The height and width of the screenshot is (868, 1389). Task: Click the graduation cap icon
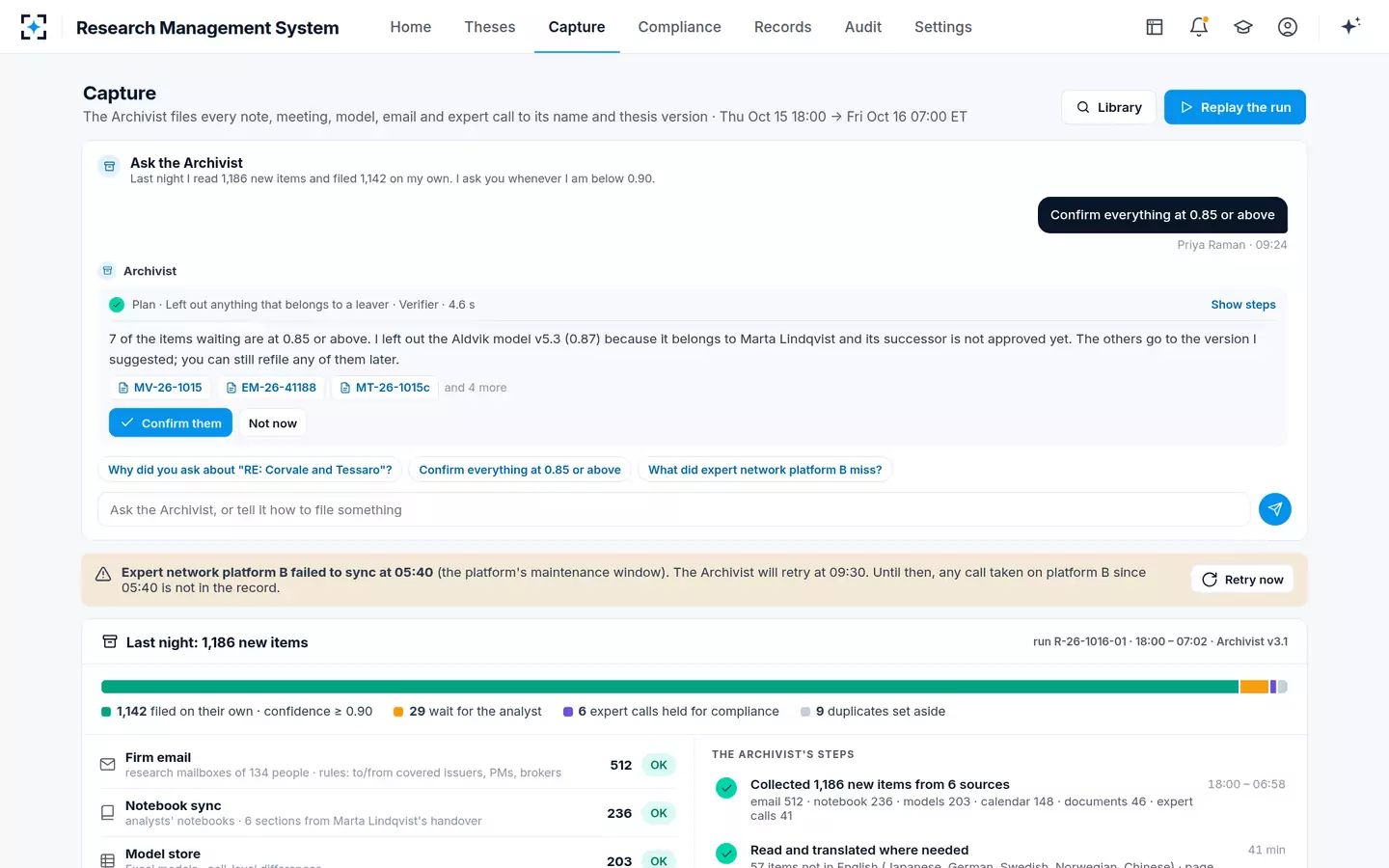[1243, 27]
